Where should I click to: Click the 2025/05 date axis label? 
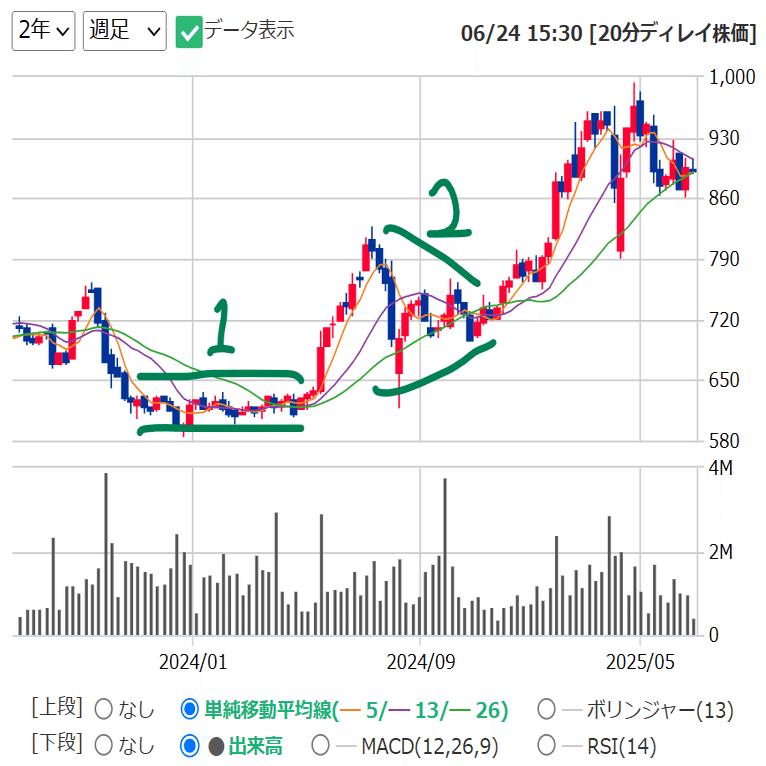click(x=640, y=662)
